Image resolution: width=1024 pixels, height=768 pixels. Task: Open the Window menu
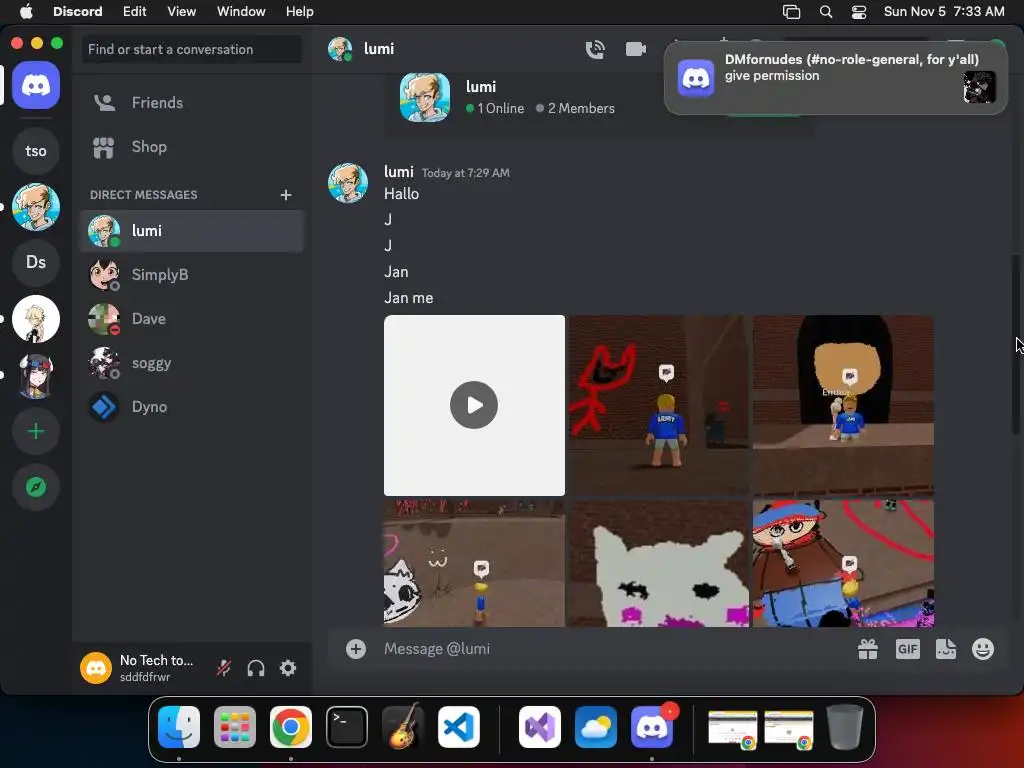[x=241, y=12]
